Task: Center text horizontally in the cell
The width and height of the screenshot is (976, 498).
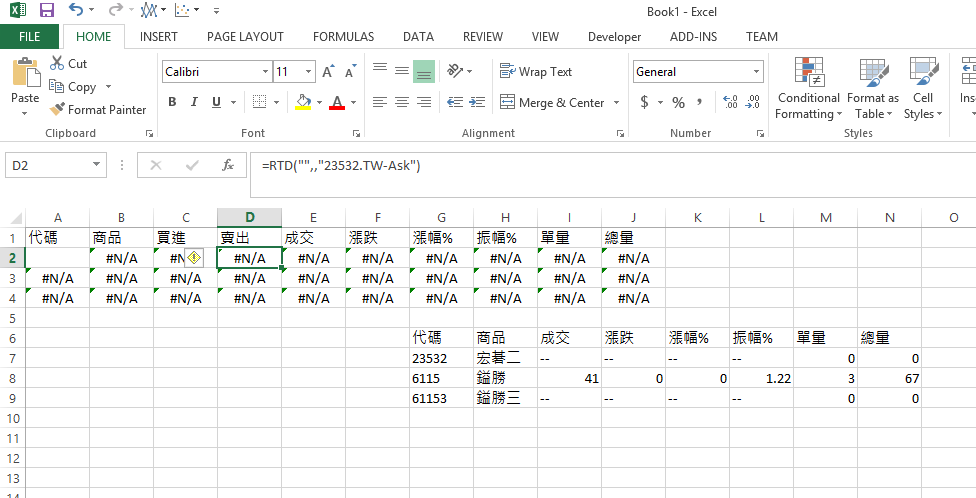Action: (401, 102)
